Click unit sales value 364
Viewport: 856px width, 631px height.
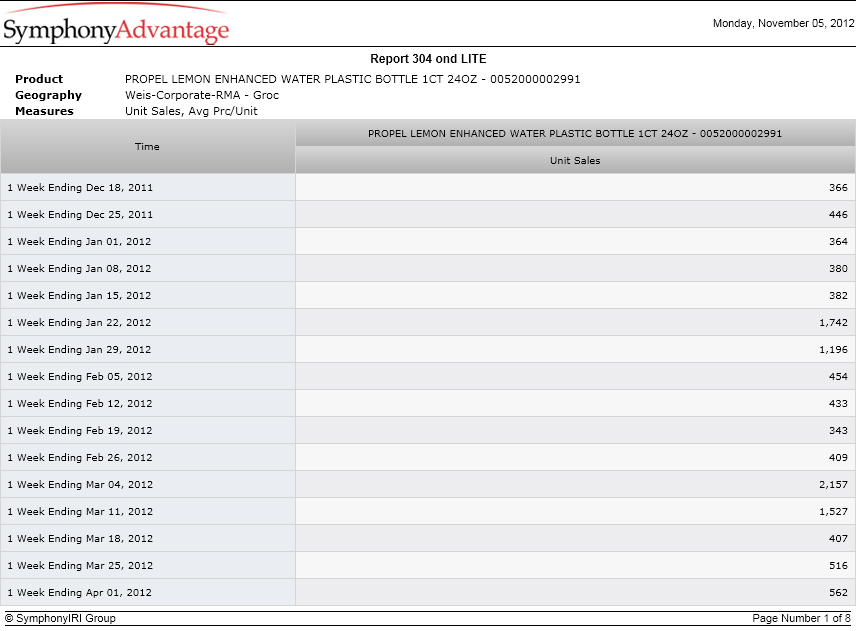pyautogui.click(x=838, y=241)
